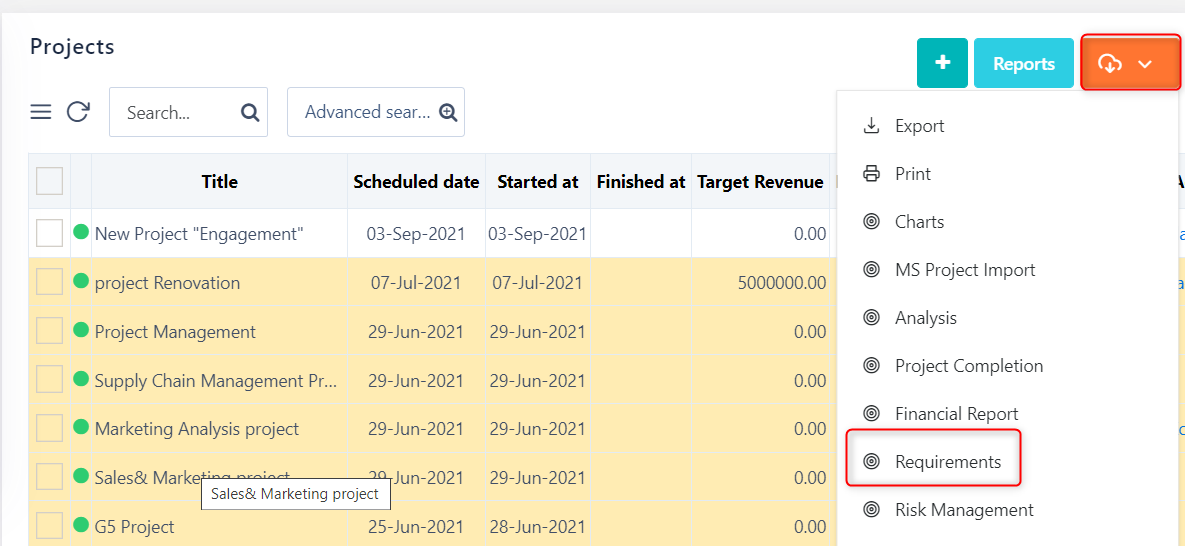Sort by Title column header
Screen dimensions: 1185x546
click(219, 181)
